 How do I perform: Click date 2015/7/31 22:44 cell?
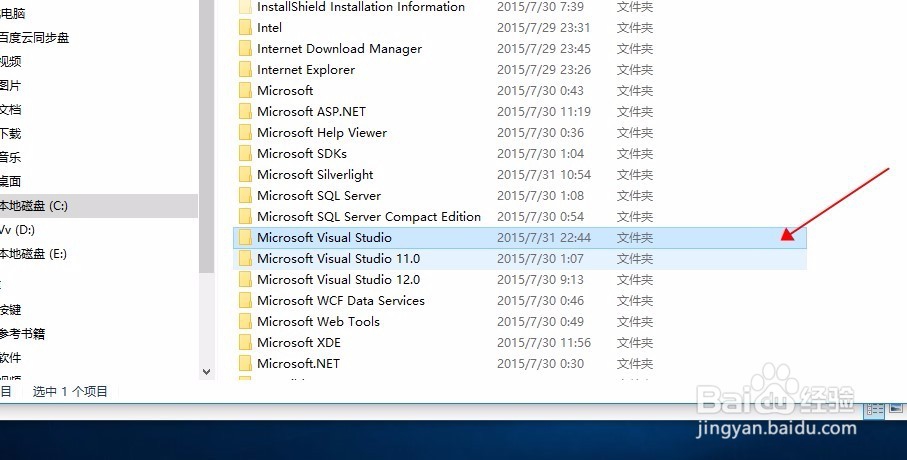[x=544, y=238]
